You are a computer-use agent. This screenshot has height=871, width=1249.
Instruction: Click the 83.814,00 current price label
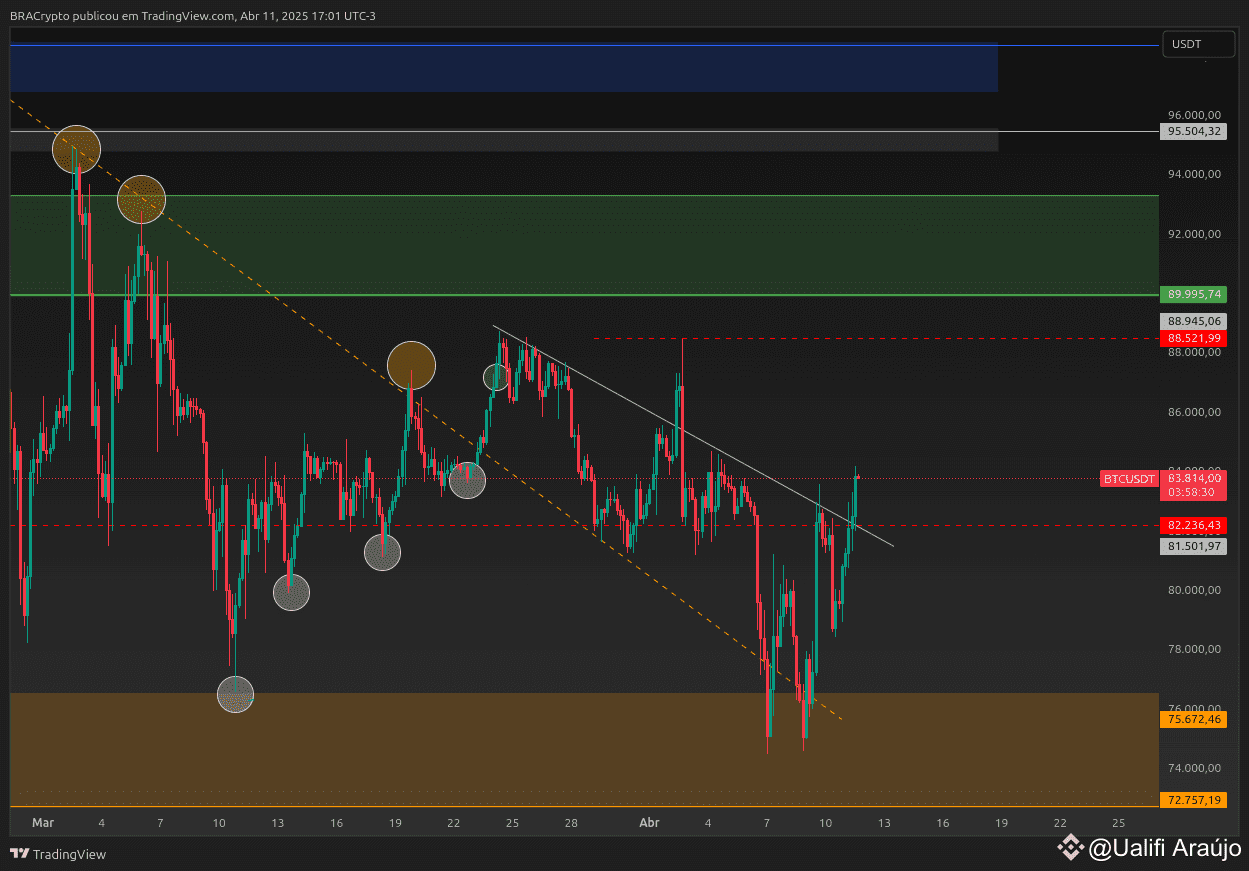pyautogui.click(x=1194, y=479)
